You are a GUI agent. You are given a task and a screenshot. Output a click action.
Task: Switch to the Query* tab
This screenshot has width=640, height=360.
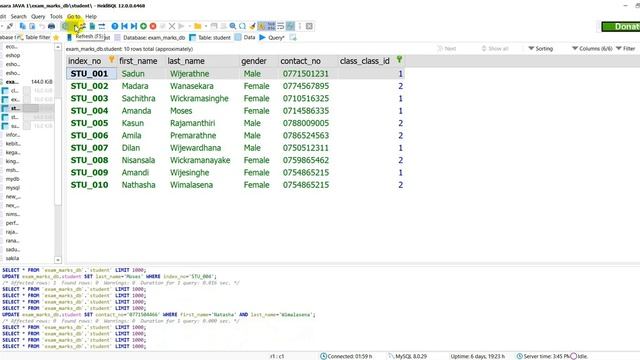coord(272,38)
